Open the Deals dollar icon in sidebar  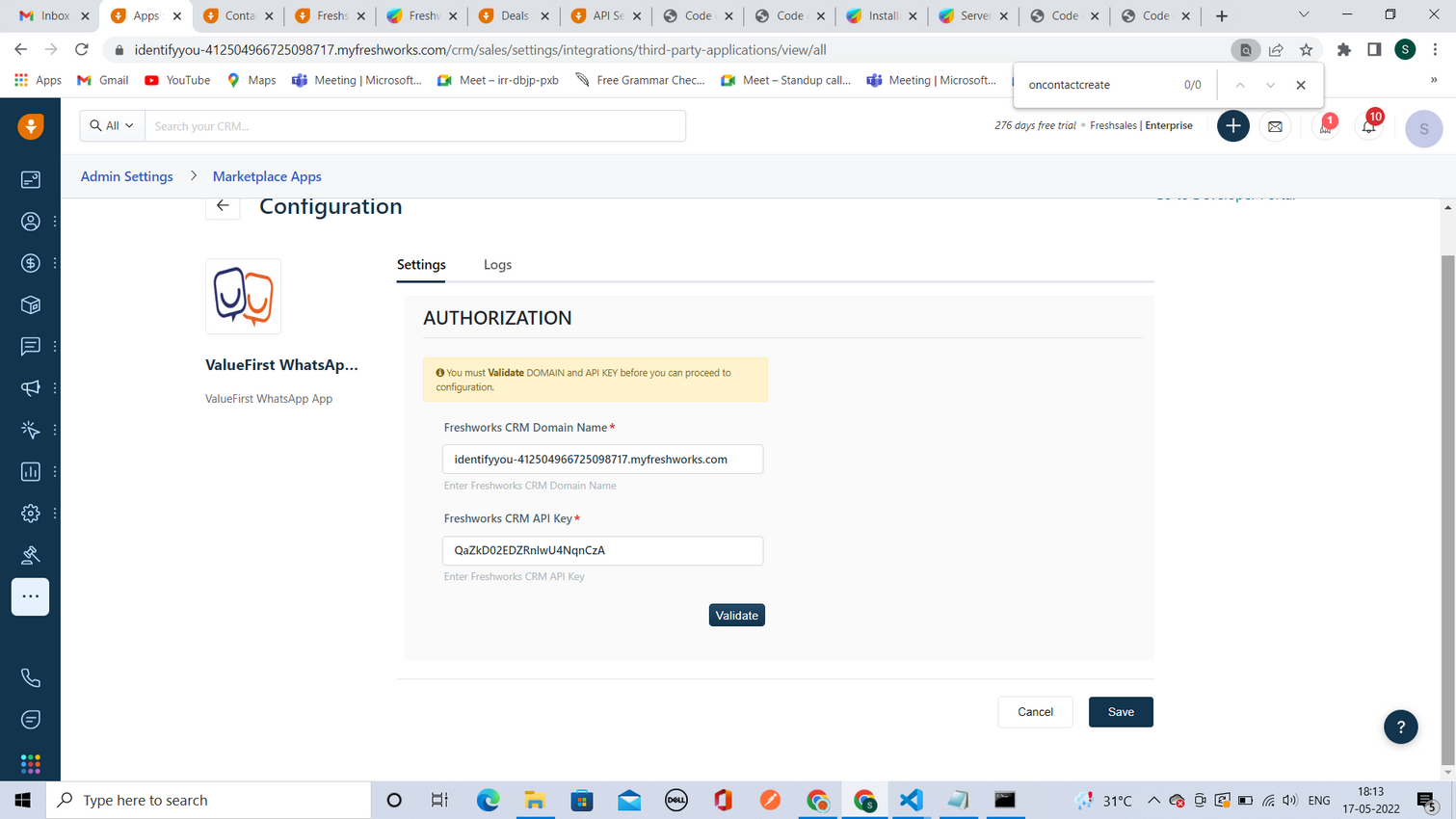tap(31, 263)
